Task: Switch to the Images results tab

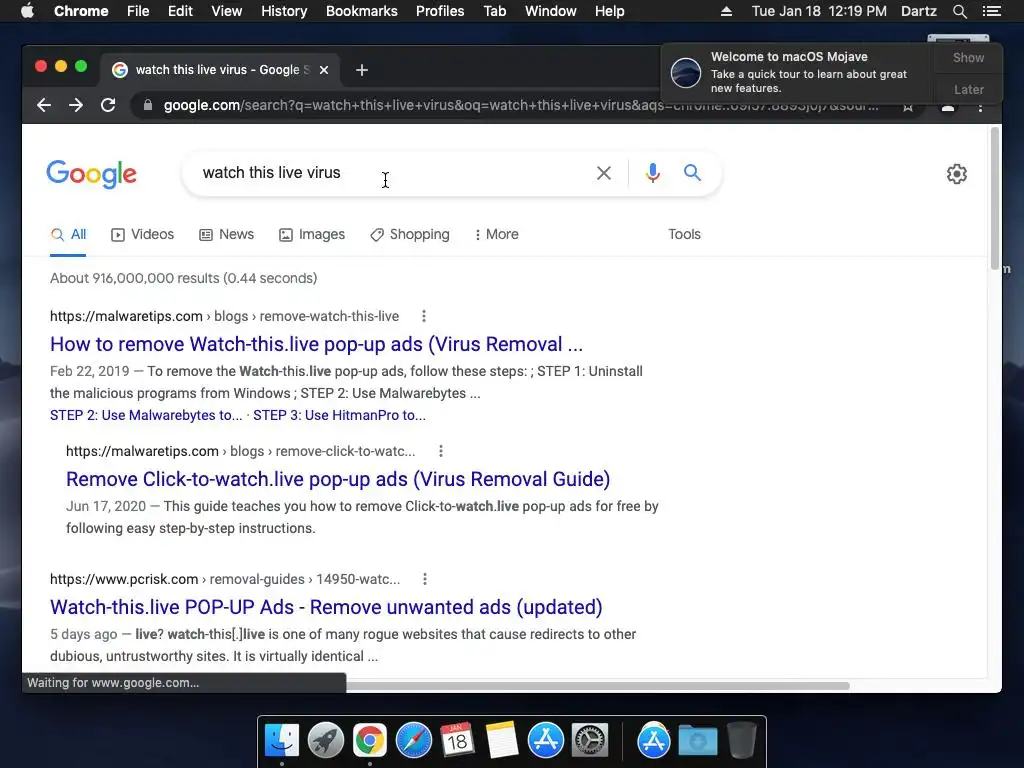Action: tap(312, 234)
